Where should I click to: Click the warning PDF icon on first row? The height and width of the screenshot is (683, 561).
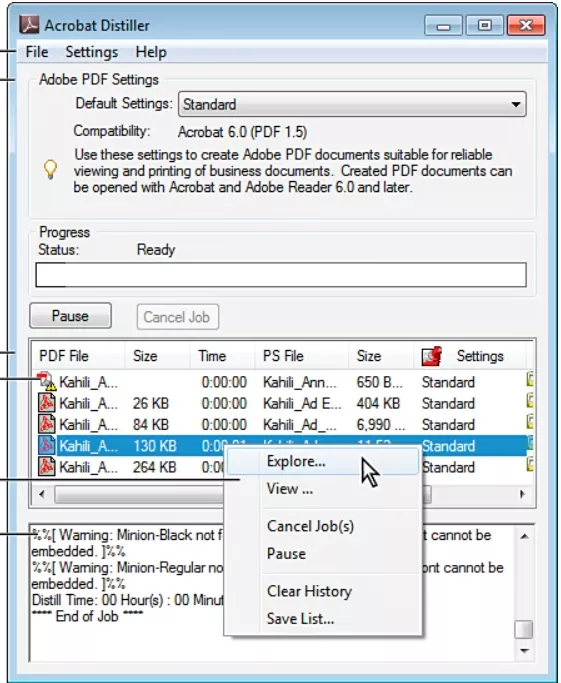click(47, 382)
